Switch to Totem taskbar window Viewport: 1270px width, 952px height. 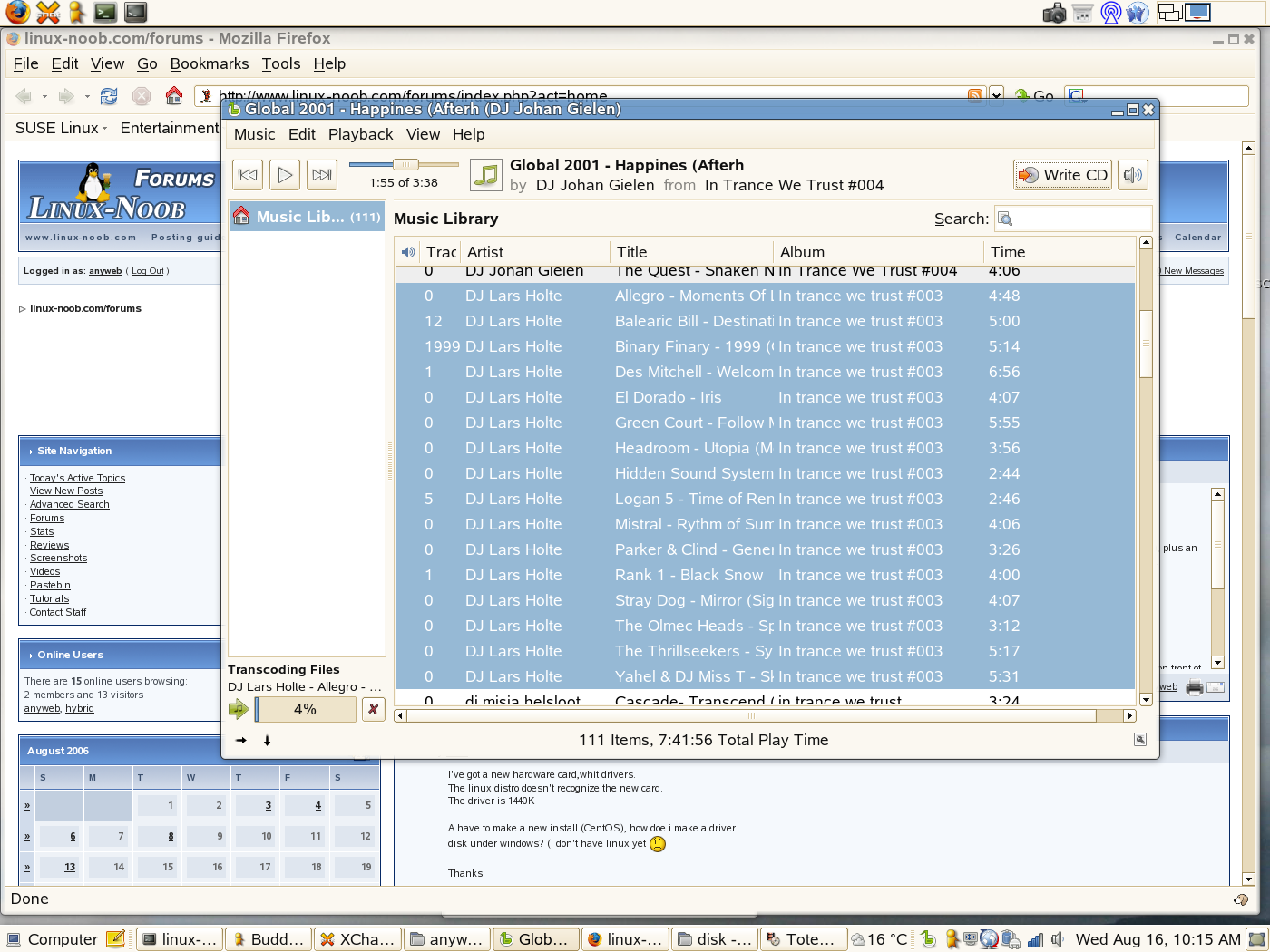(803, 939)
